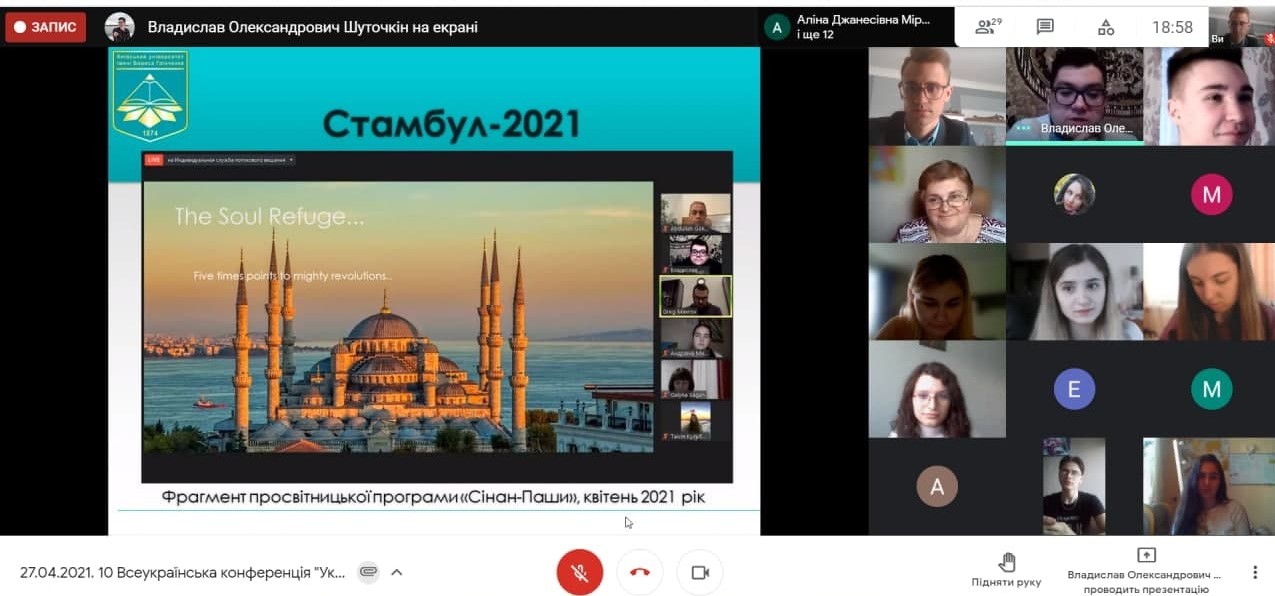Click the shared Стамбул-2021 presentation slide

(434, 290)
